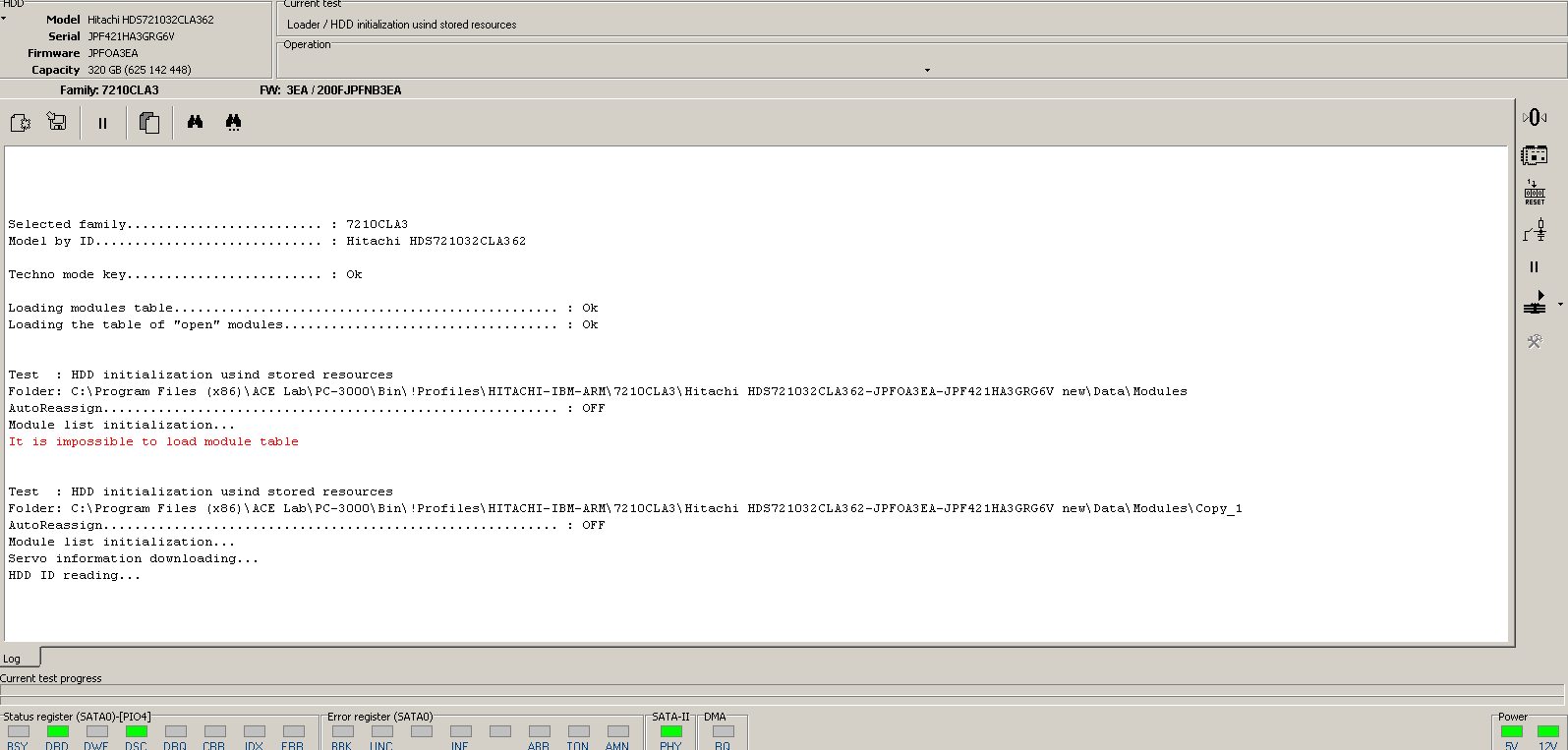1568x750 pixels.
Task: Click the green PHY SATA-II indicator
Action: pyautogui.click(x=670, y=731)
